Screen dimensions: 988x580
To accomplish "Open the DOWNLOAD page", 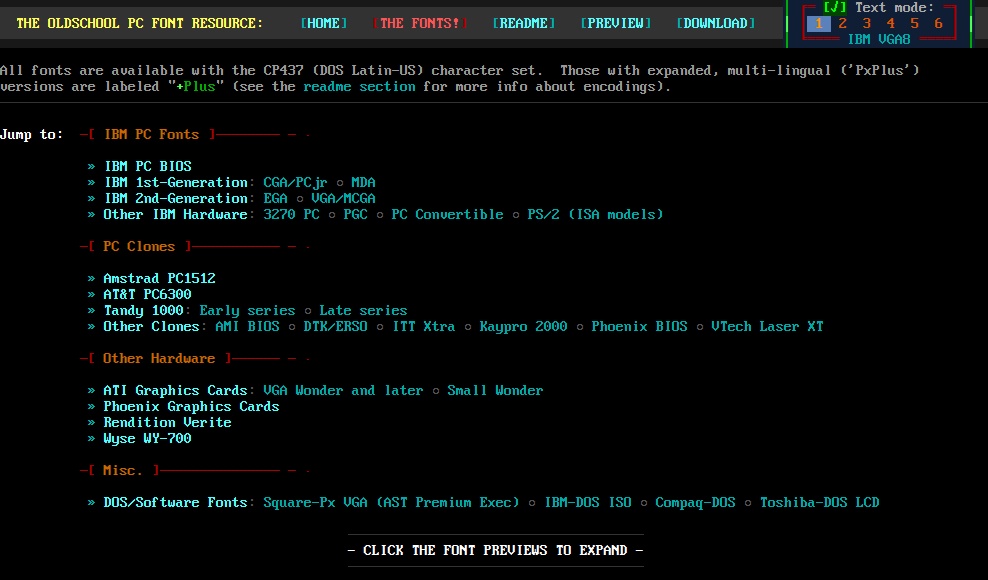I will pyautogui.click(x=716, y=23).
